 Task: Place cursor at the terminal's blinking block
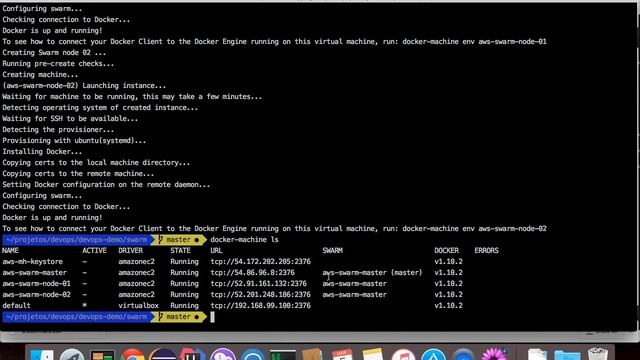212,317
